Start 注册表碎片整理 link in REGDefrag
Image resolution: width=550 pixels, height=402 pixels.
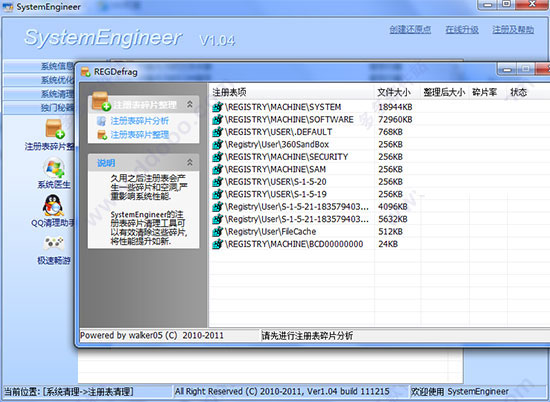[x=140, y=135]
